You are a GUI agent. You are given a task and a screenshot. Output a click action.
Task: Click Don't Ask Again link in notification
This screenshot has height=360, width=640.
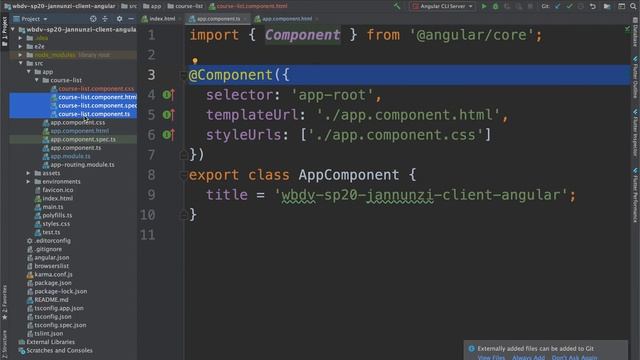574,358
